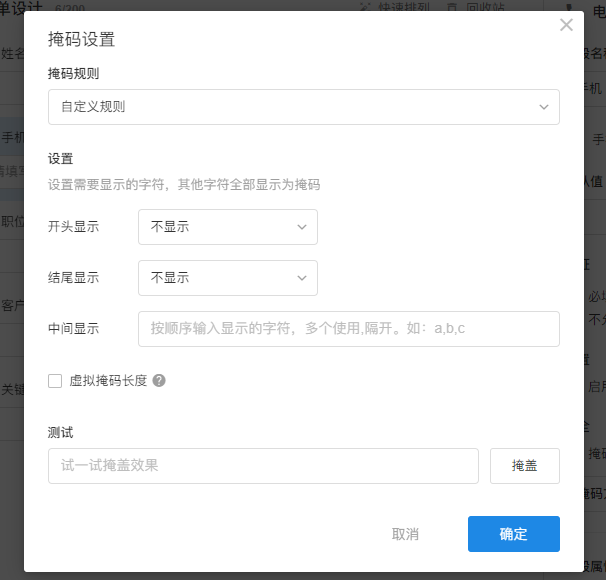606x580 pixels.
Task: Click the 掩盖 test button
Action: 525,466
